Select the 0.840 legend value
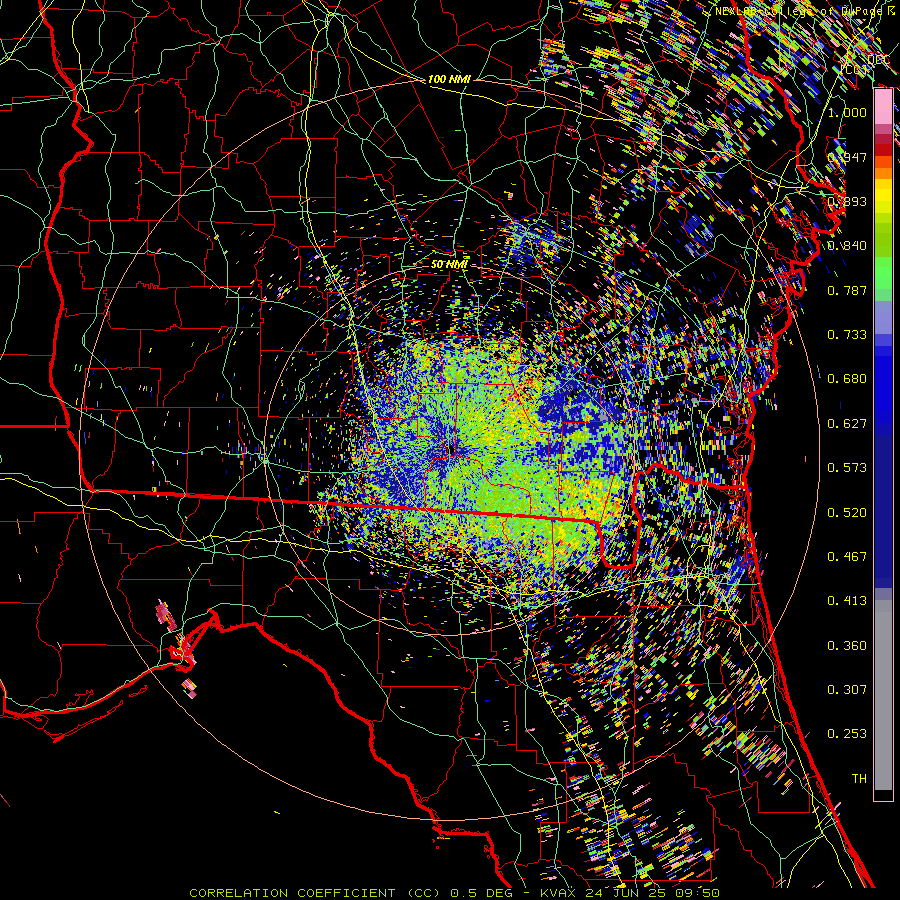Image resolution: width=900 pixels, height=900 pixels. [x=847, y=246]
